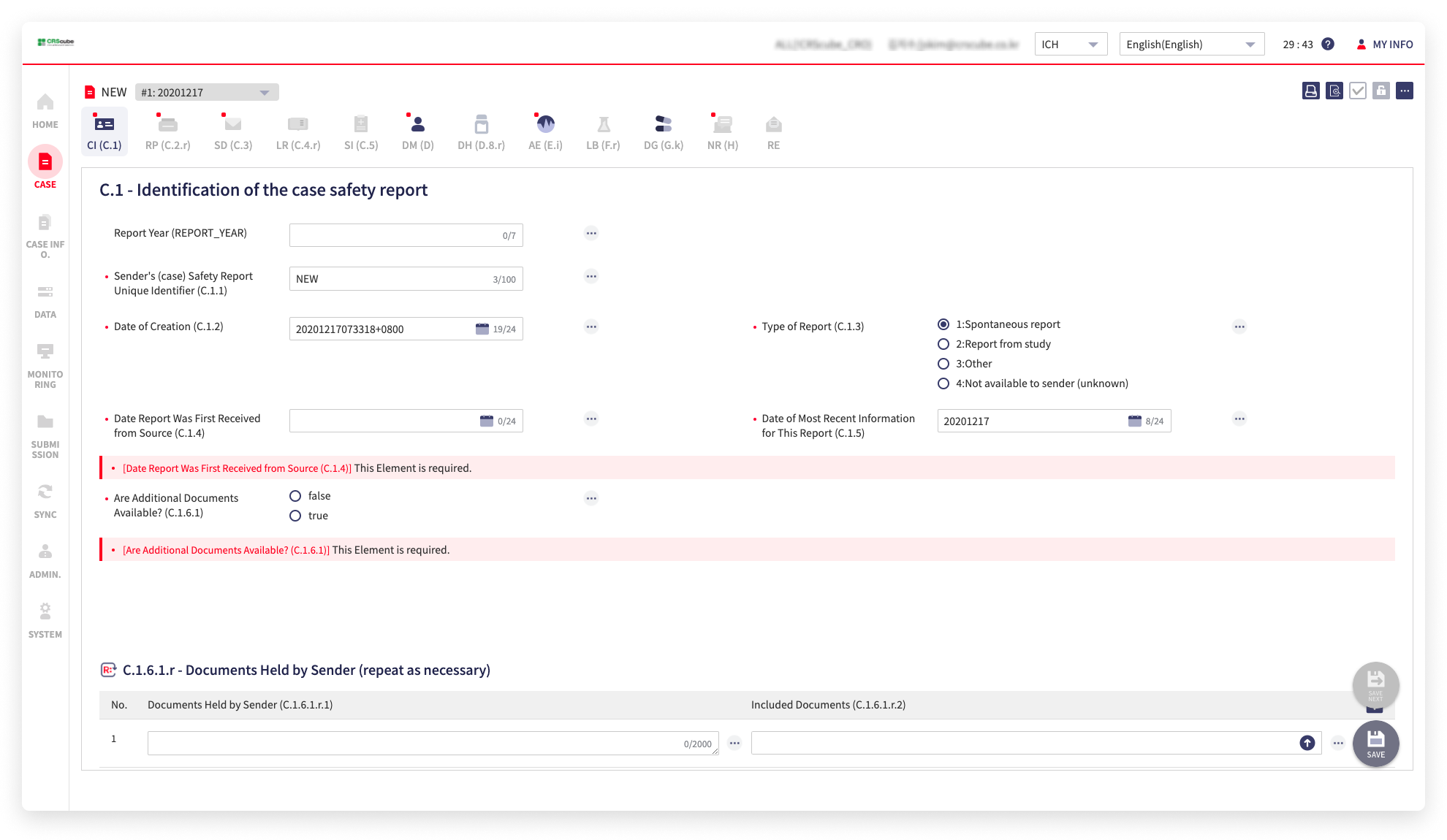The image size is (1447, 840).
Task: Click the lock icon in top toolbar
Action: [x=1380, y=91]
